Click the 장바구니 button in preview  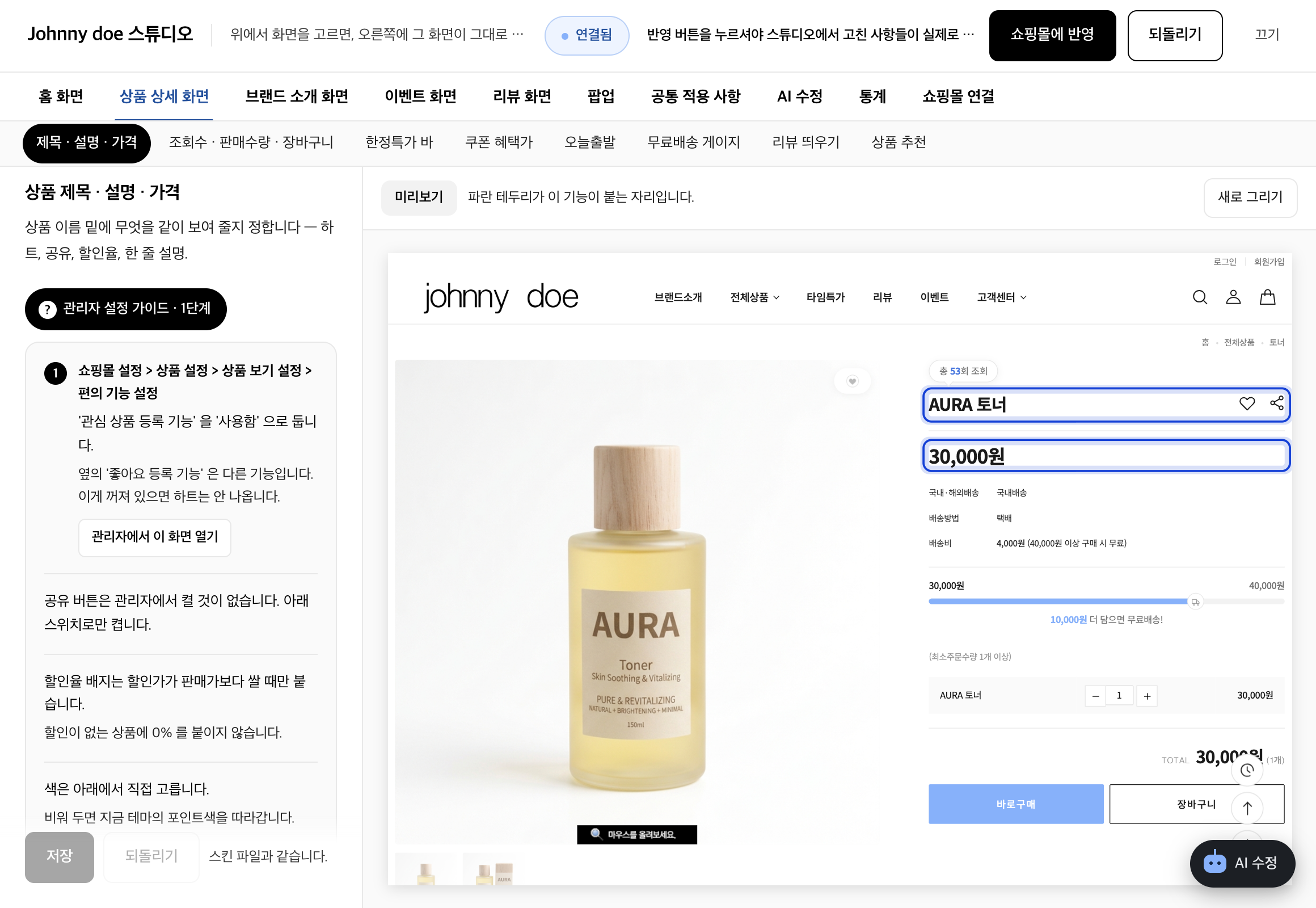click(1196, 804)
